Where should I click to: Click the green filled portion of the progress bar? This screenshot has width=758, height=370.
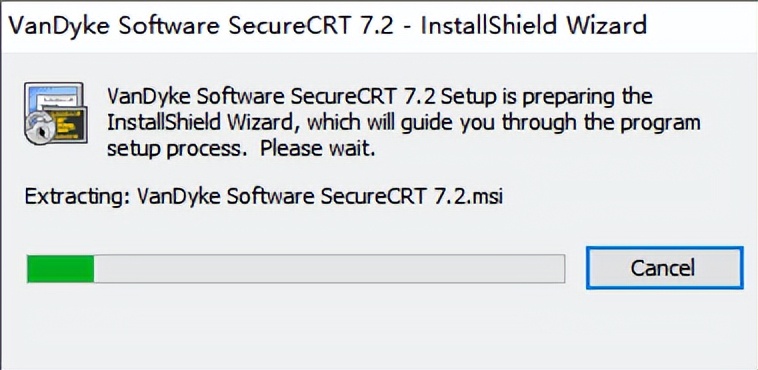(60, 269)
